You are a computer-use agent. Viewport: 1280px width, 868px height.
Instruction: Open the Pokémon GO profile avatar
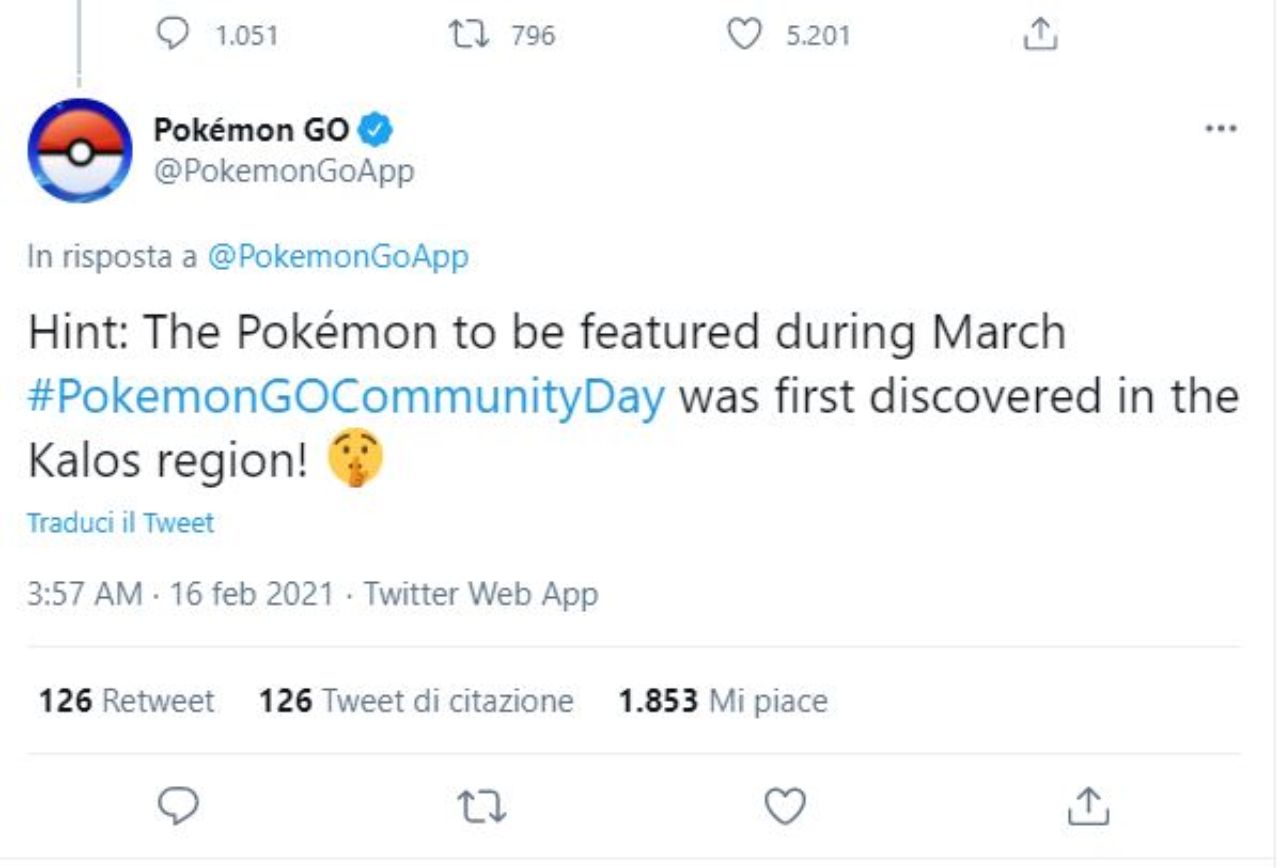[x=80, y=150]
